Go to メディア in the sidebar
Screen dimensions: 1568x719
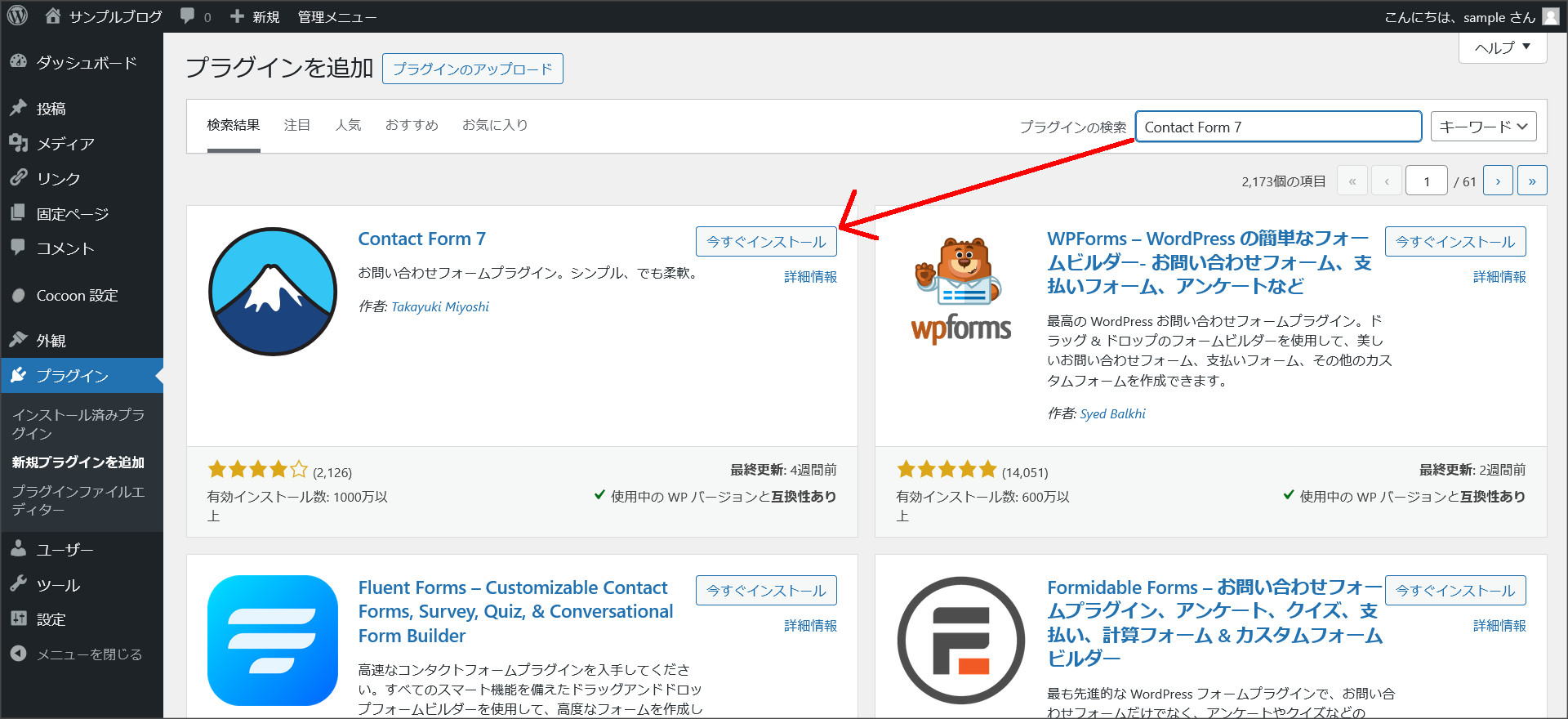(65, 144)
